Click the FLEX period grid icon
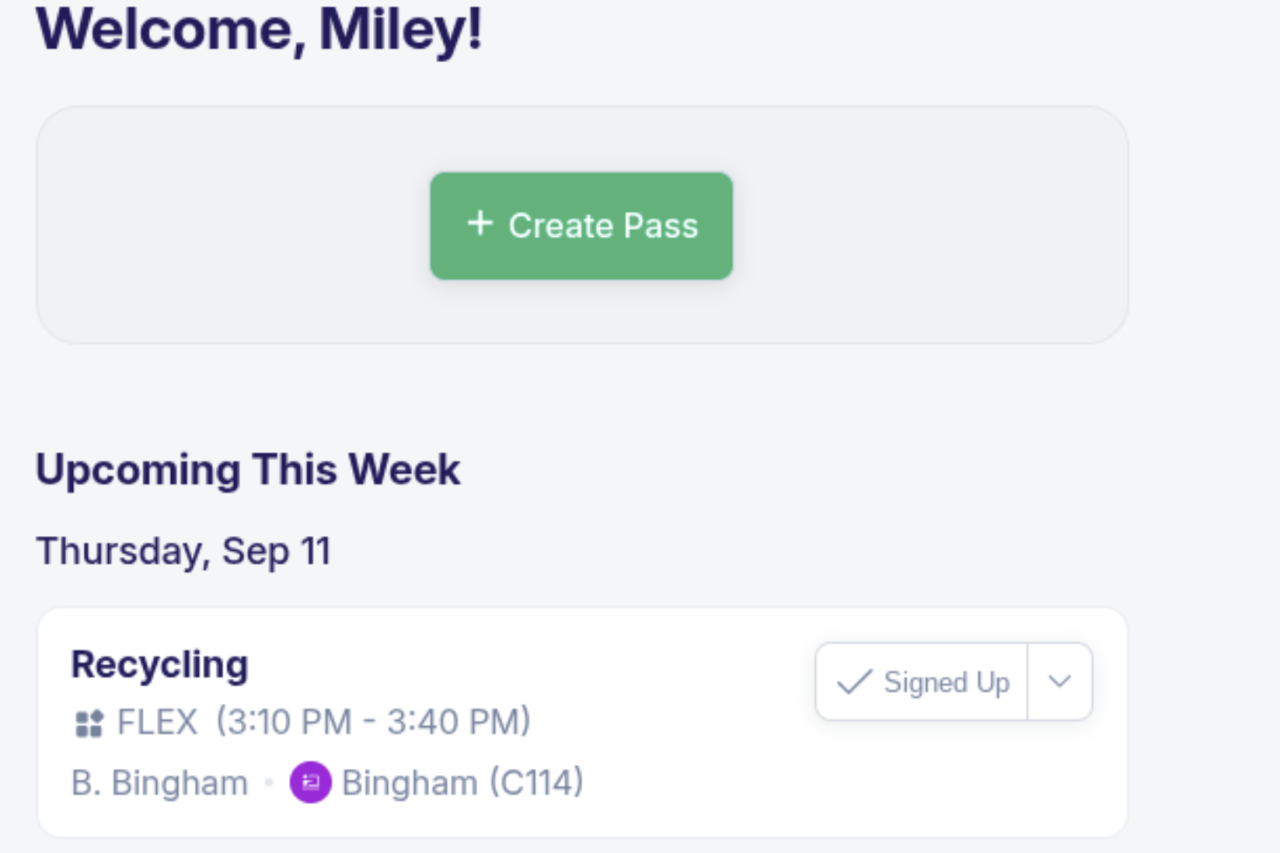1280x853 pixels. coord(89,723)
